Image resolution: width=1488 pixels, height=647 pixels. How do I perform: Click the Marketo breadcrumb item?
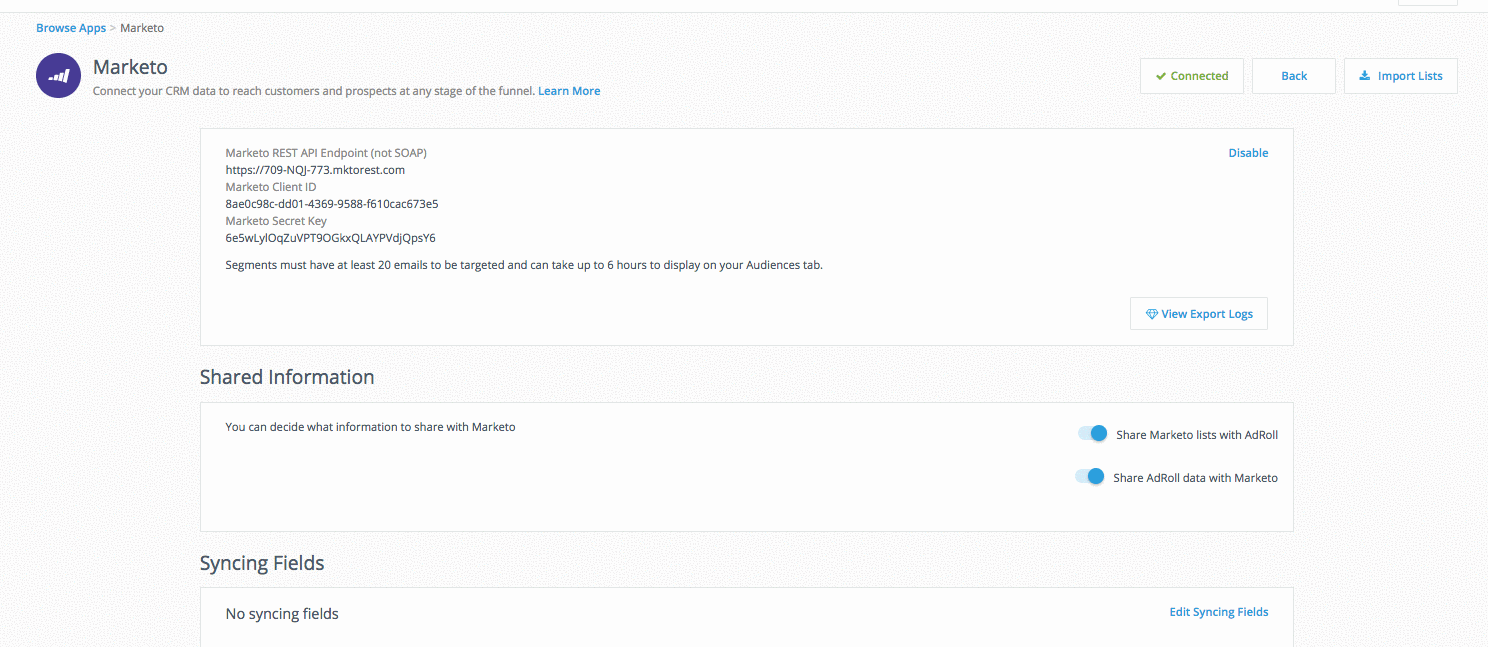pyautogui.click(x=142, y=28)
